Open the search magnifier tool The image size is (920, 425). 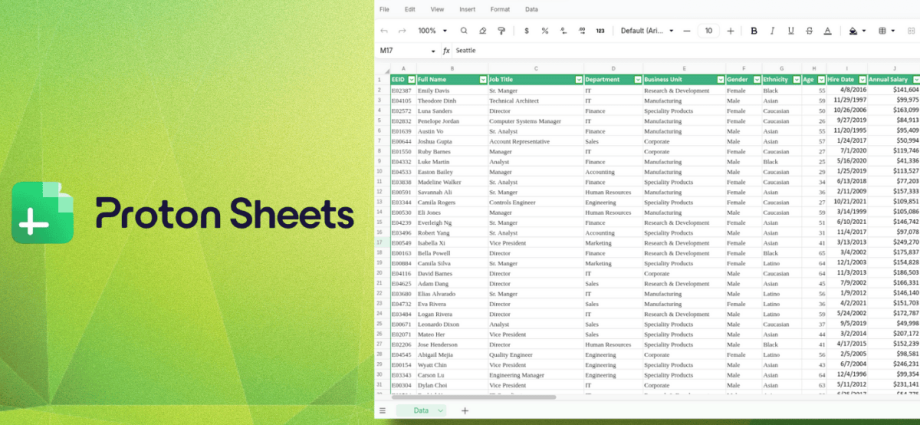coord(464,31)
